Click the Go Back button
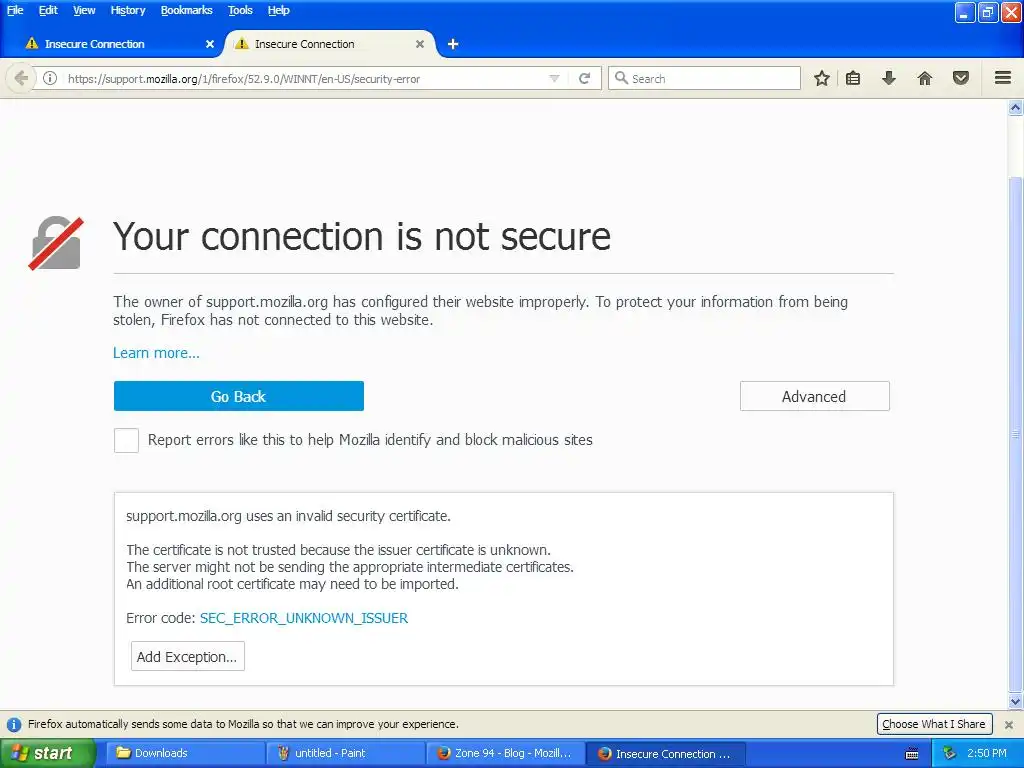 point(238,396)
